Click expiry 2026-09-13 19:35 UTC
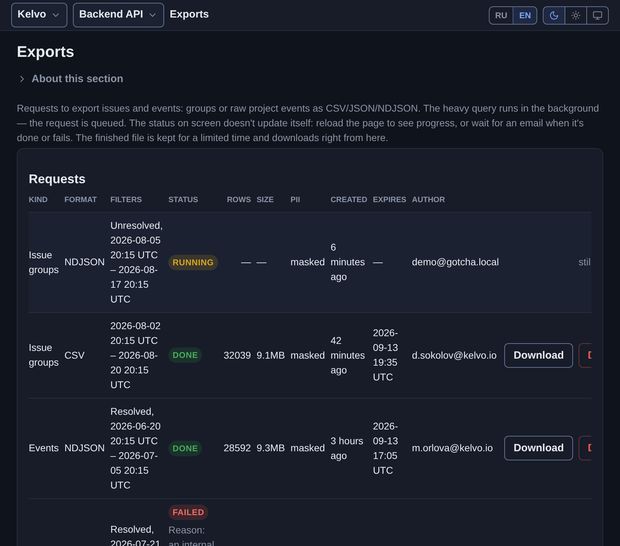620x546 pixels. [x=385, y=355]
